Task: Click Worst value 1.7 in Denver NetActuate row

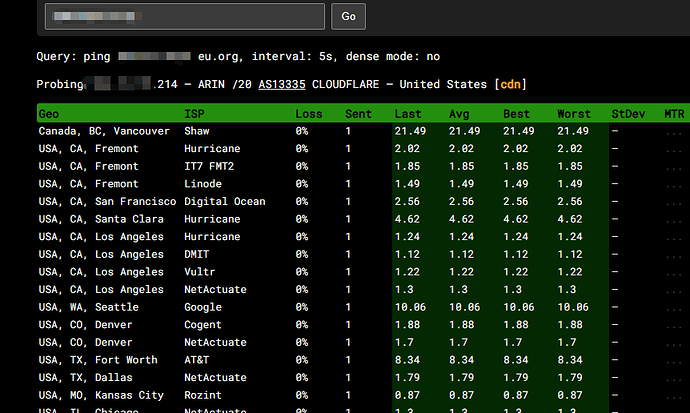Action: [566, 342]
